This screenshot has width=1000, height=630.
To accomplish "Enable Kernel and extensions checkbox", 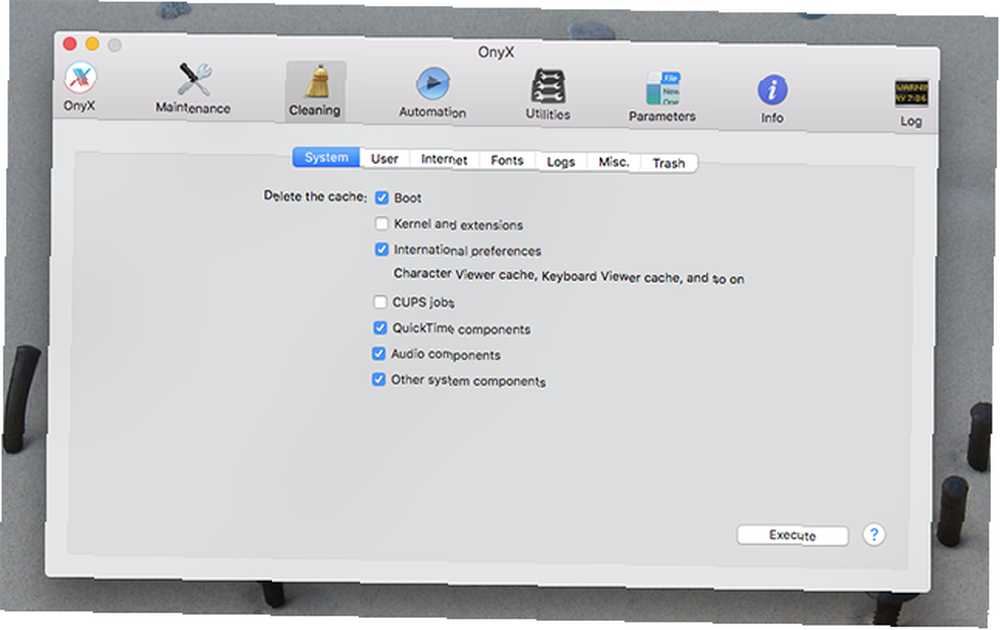I will coord(381,223).
